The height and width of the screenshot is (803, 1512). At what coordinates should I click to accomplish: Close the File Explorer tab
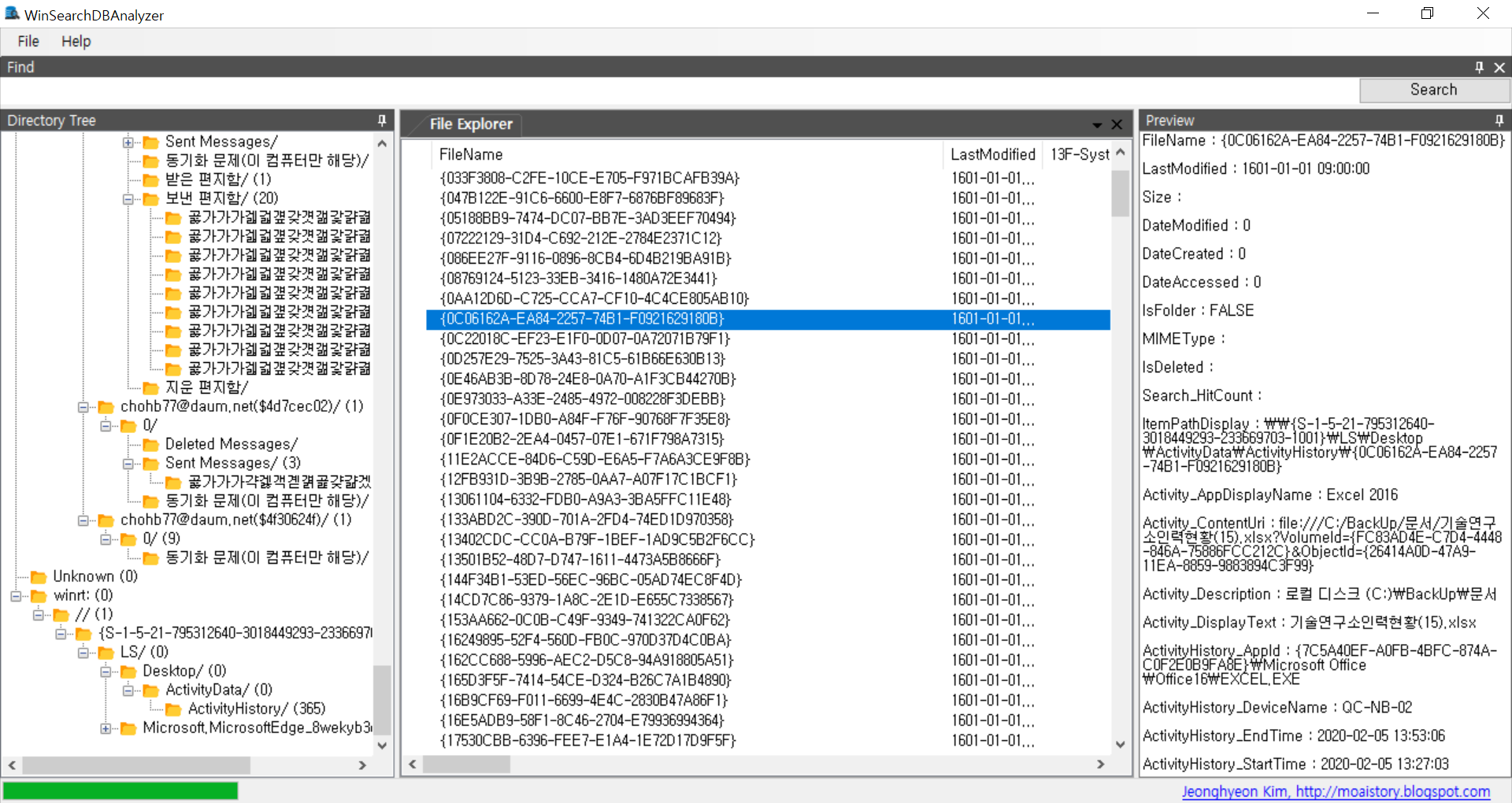tap(1117, 124)
